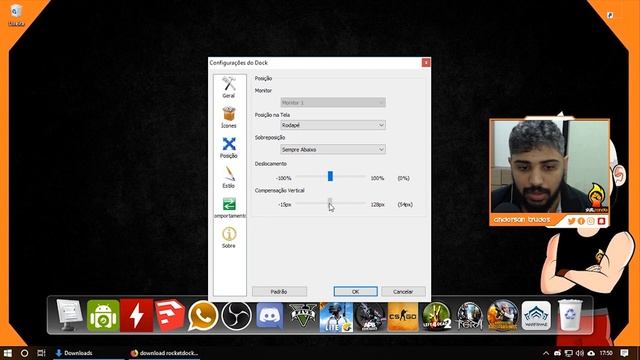Open the network icon in system tray
Screen dimensions: 640x360
coord(569,353)
